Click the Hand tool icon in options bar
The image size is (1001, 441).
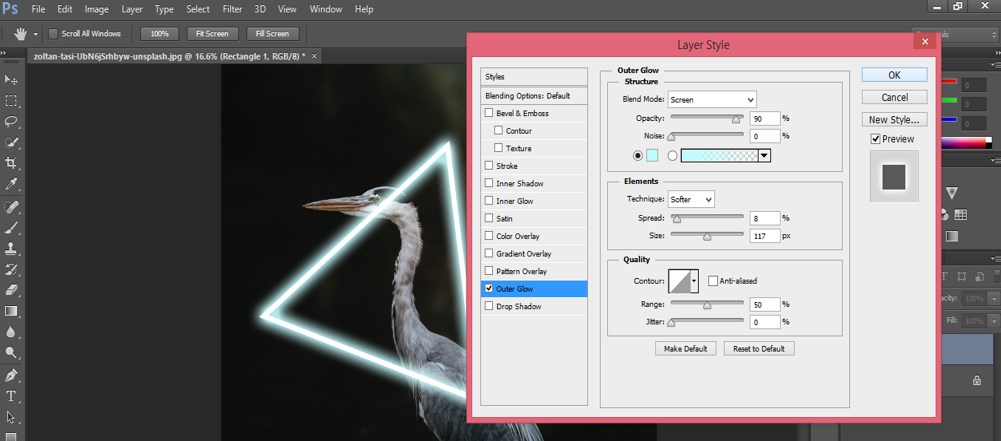[x=21, y=33]
